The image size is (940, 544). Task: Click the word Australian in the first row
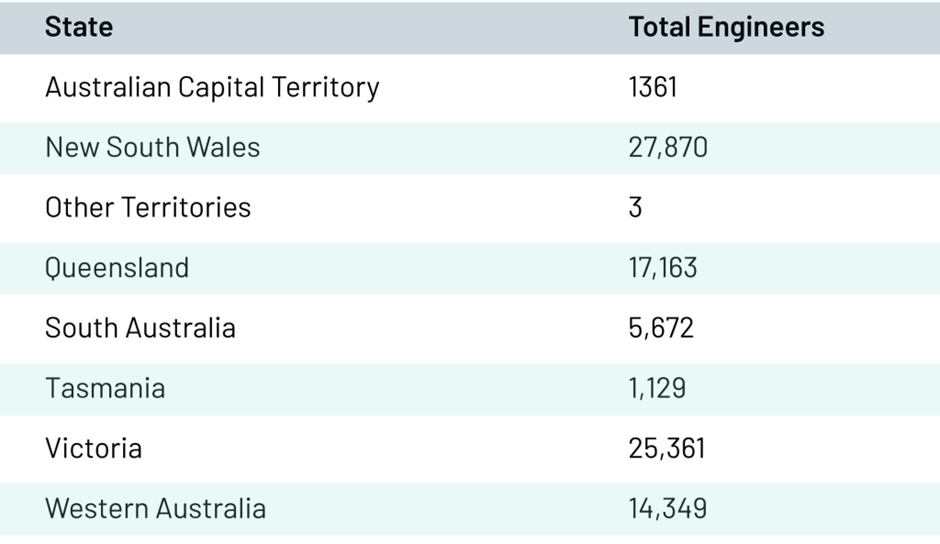click(x=108, y=87)
